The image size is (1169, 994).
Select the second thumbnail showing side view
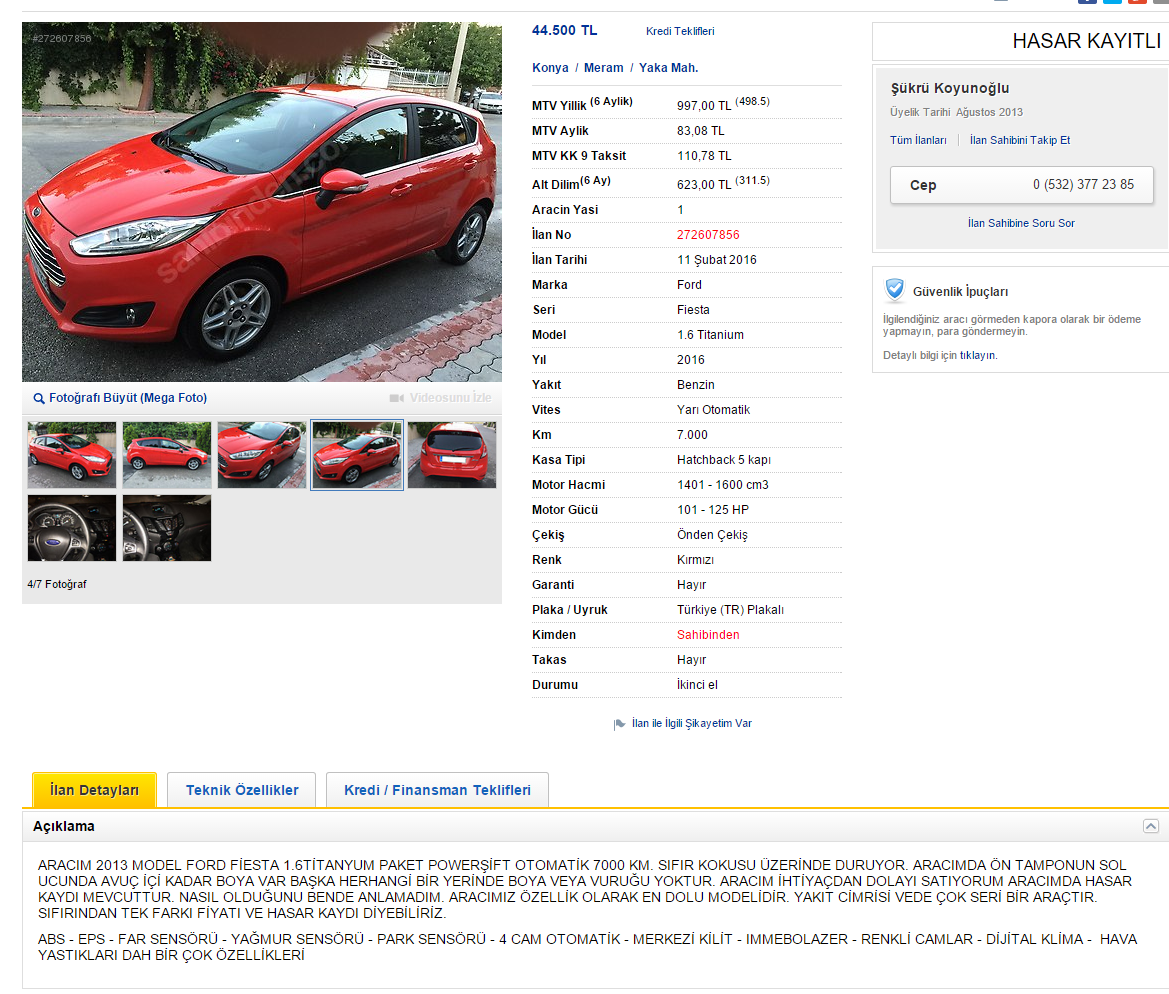(167, 455)
